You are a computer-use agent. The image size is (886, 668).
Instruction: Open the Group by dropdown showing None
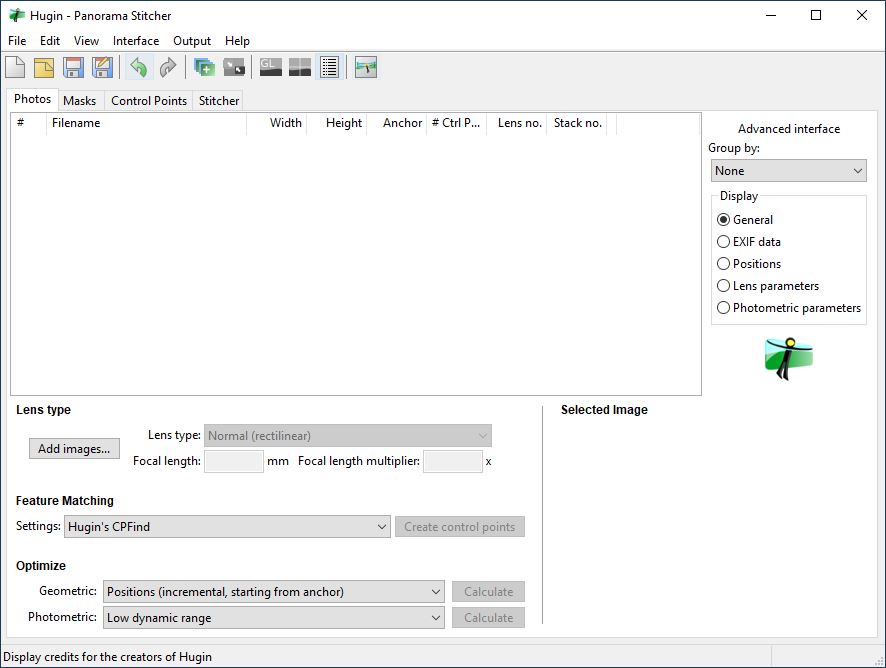[x=789, y=171]
